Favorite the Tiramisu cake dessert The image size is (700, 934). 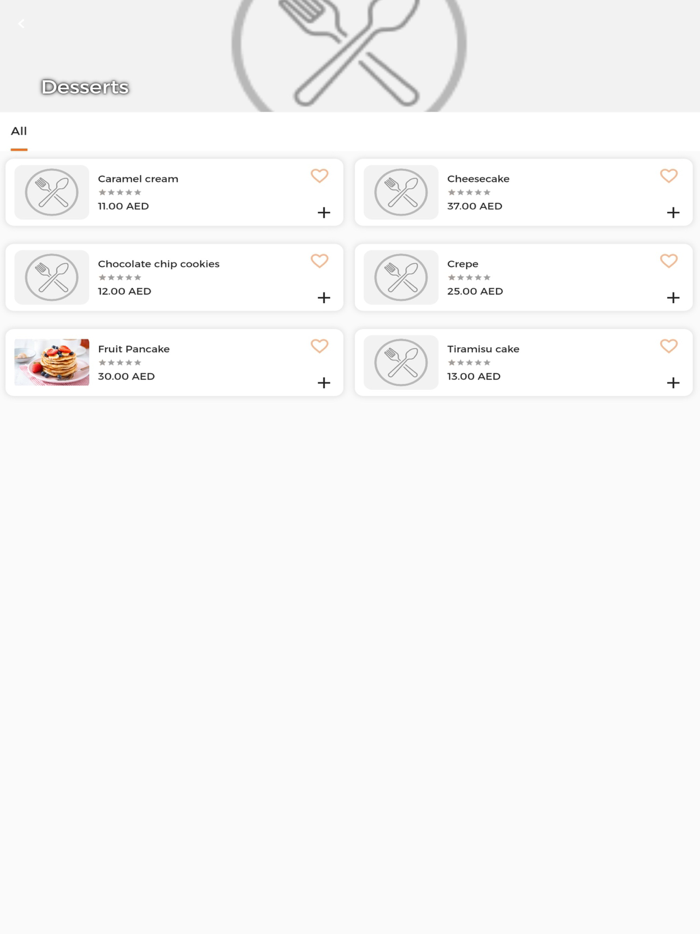668,346
